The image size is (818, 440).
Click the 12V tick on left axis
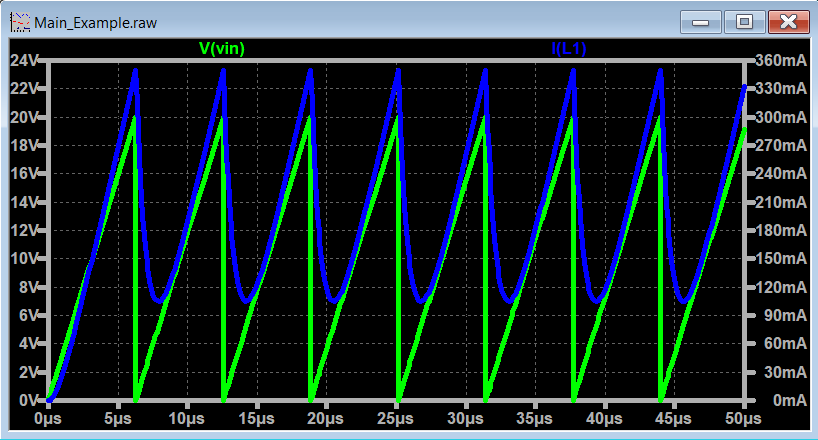click(24, 230)
